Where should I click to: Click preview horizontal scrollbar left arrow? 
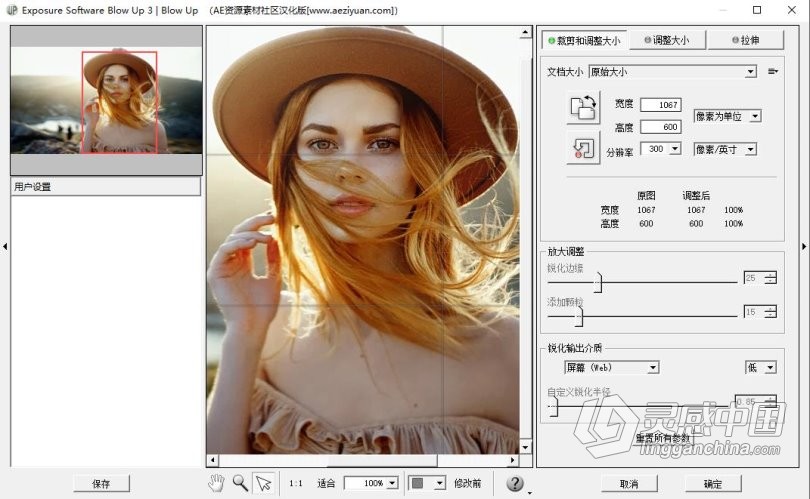[x=213, y=460]
